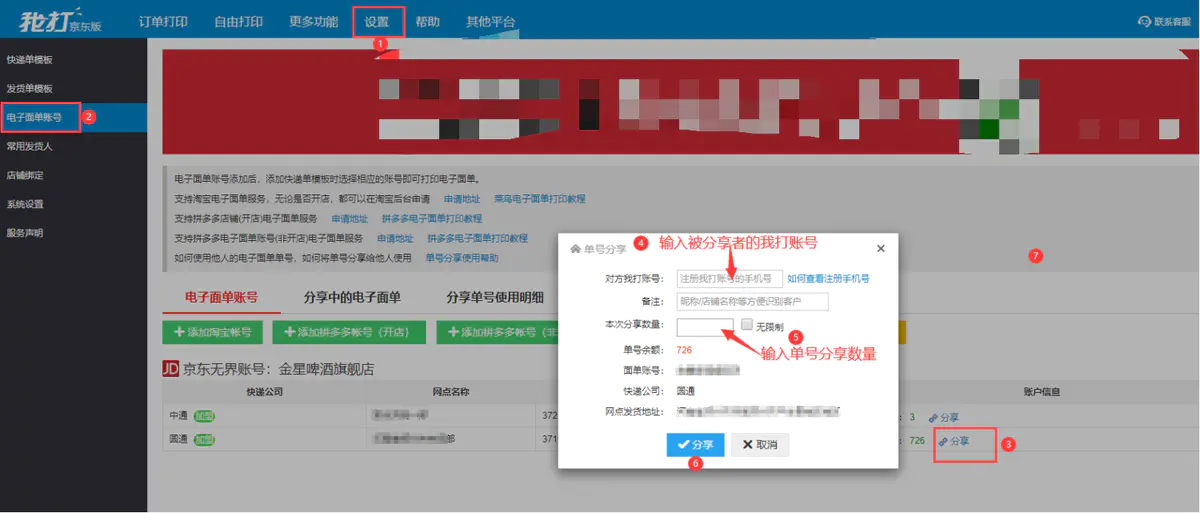
Task: Switch to the 分享中的电子面单 tab
Action: 352,297
